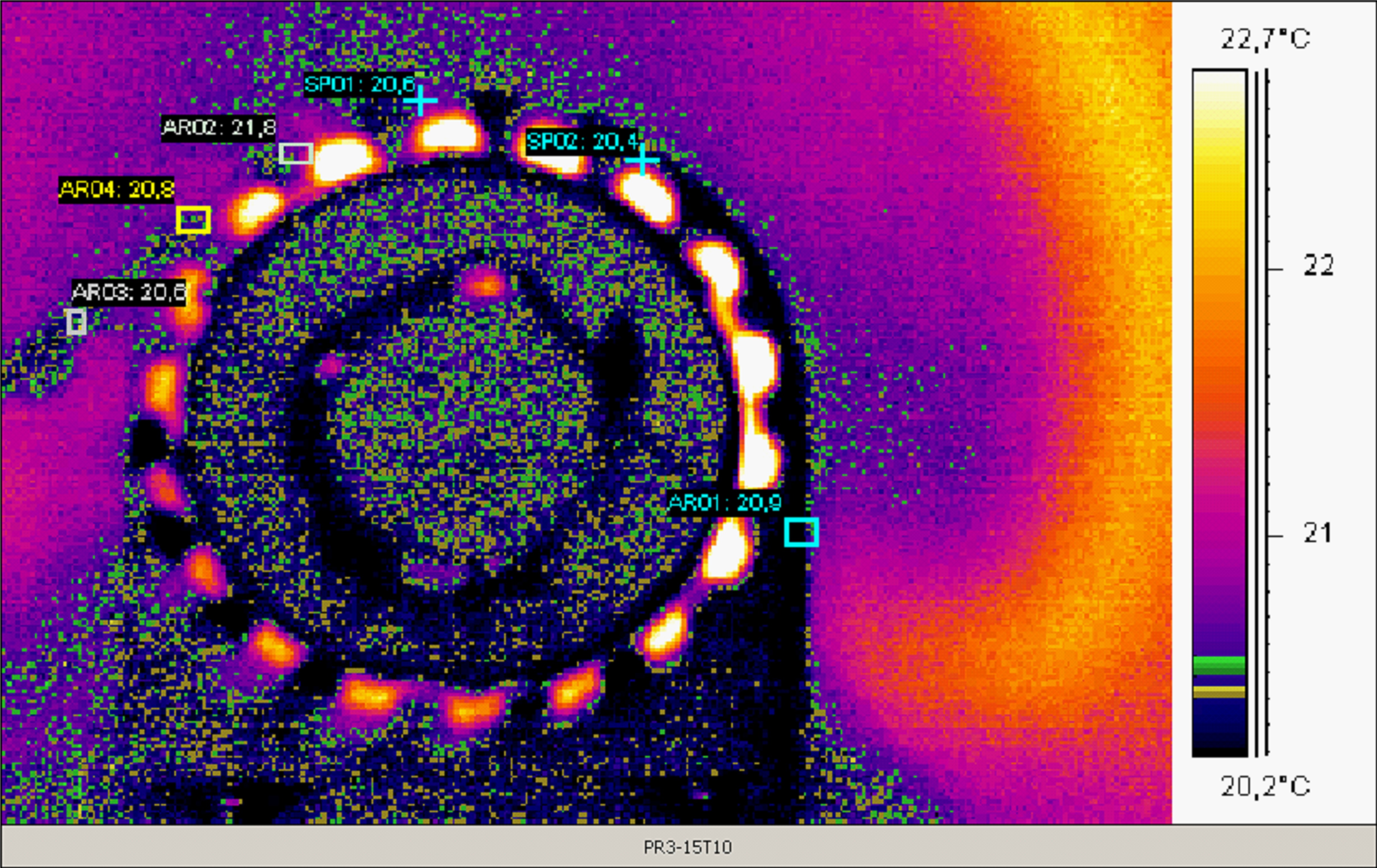Image resolution: width=1377 pixels, height=868 pixels.
Task: Select the AR02 gray measurement box
Action: tap(296, 153)
